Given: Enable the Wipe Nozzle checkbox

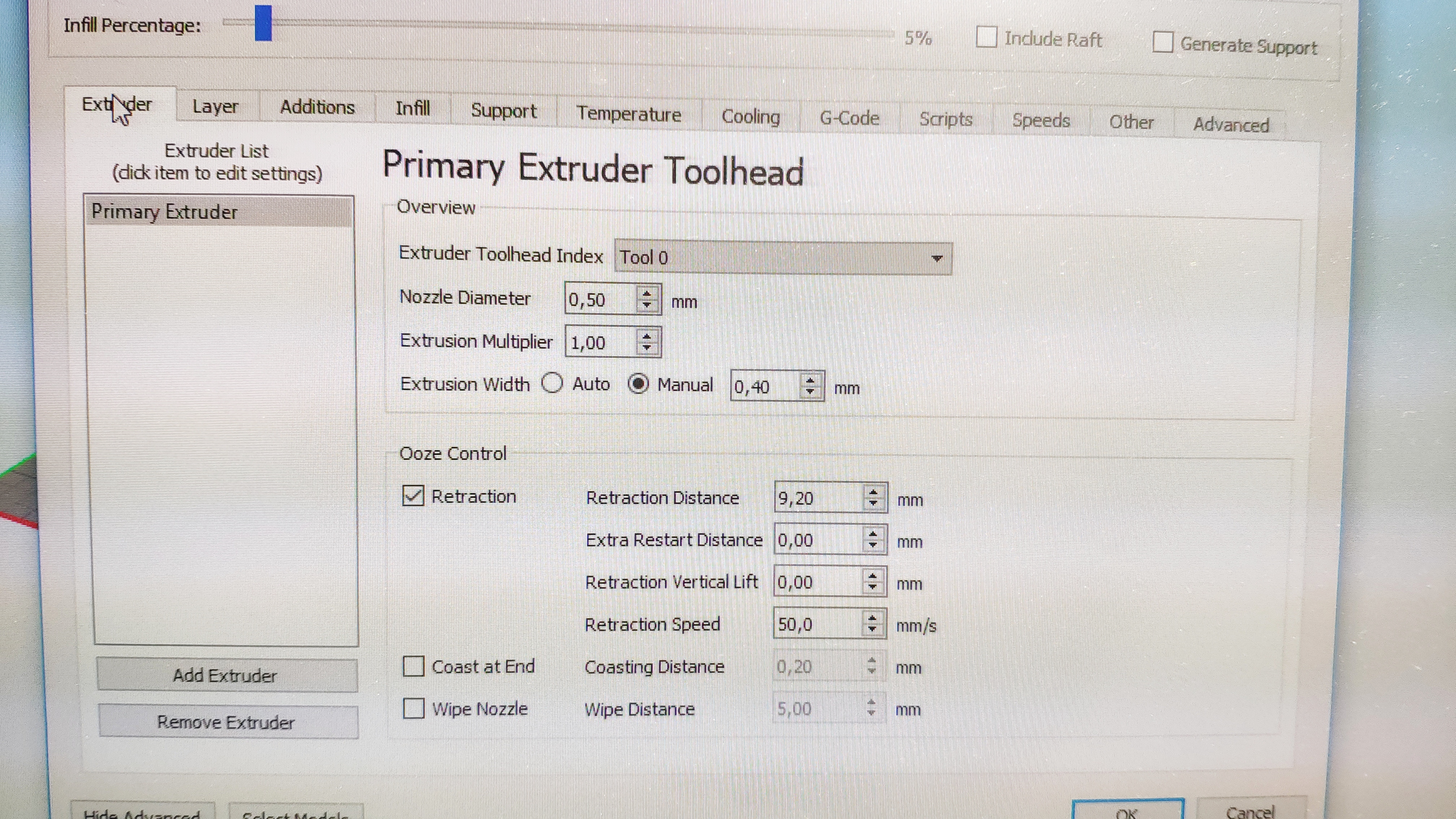Looking at the screenshot, I should click(413, 708).
